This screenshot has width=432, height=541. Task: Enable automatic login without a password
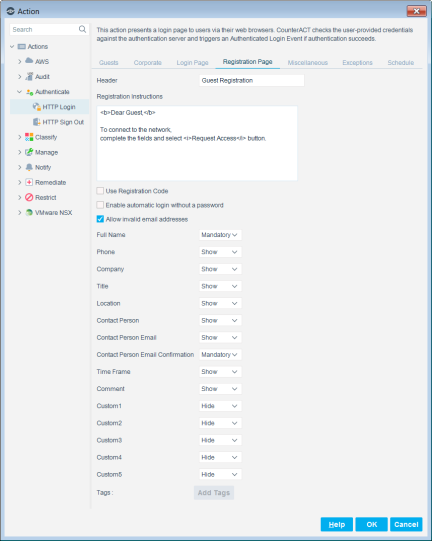100,205
